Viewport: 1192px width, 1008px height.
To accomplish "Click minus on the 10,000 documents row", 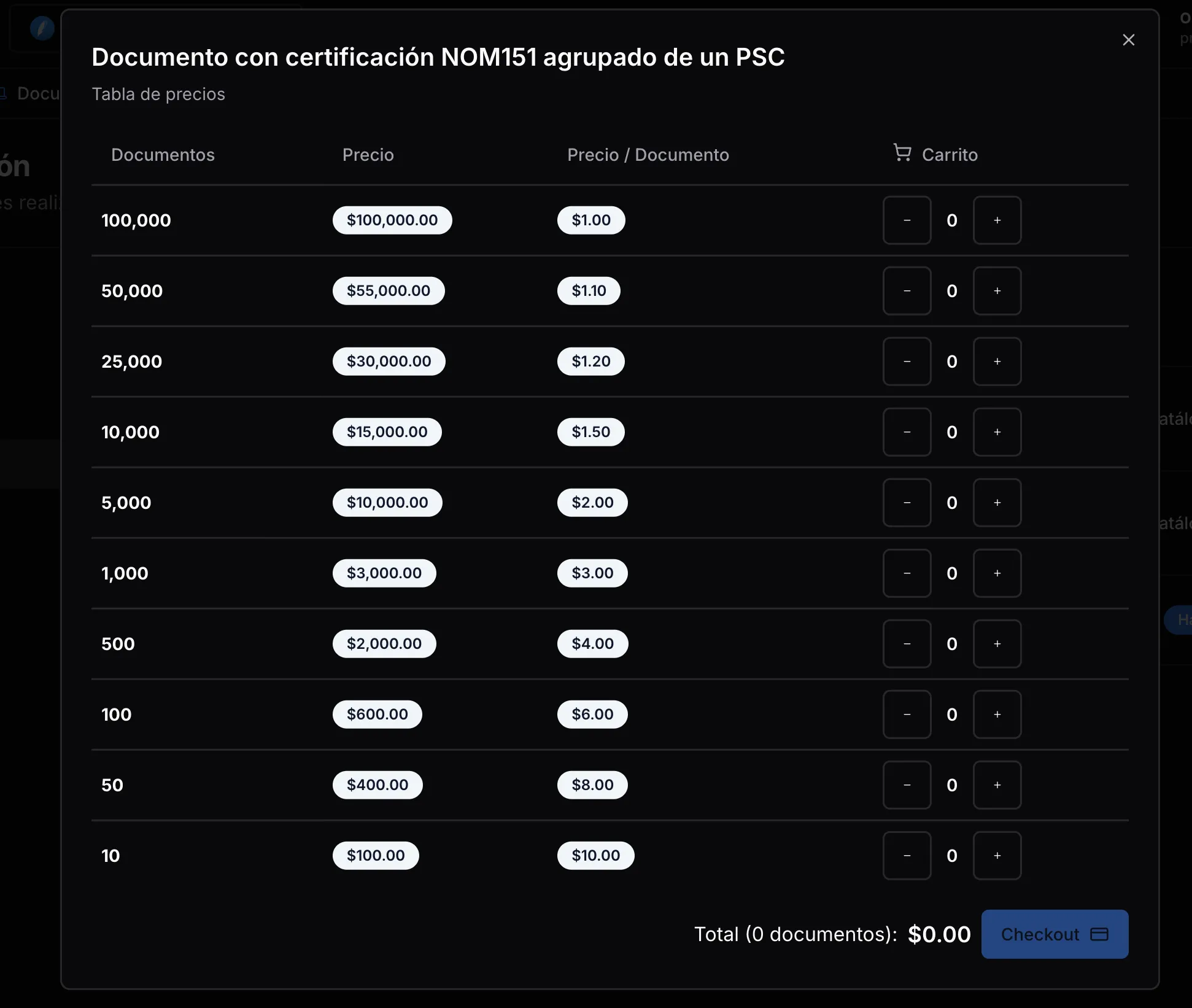I will click(907, 432).
